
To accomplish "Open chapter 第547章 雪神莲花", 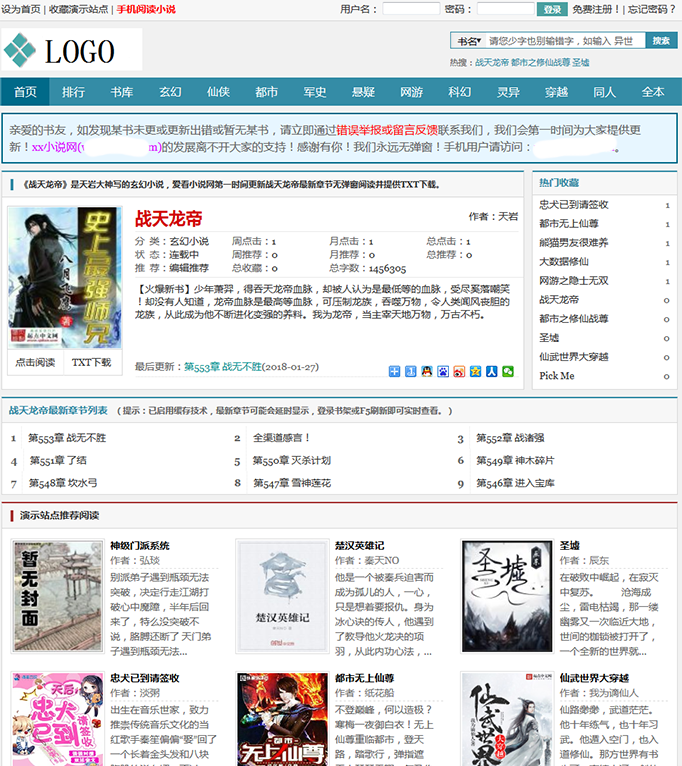I will coord(292,483).
